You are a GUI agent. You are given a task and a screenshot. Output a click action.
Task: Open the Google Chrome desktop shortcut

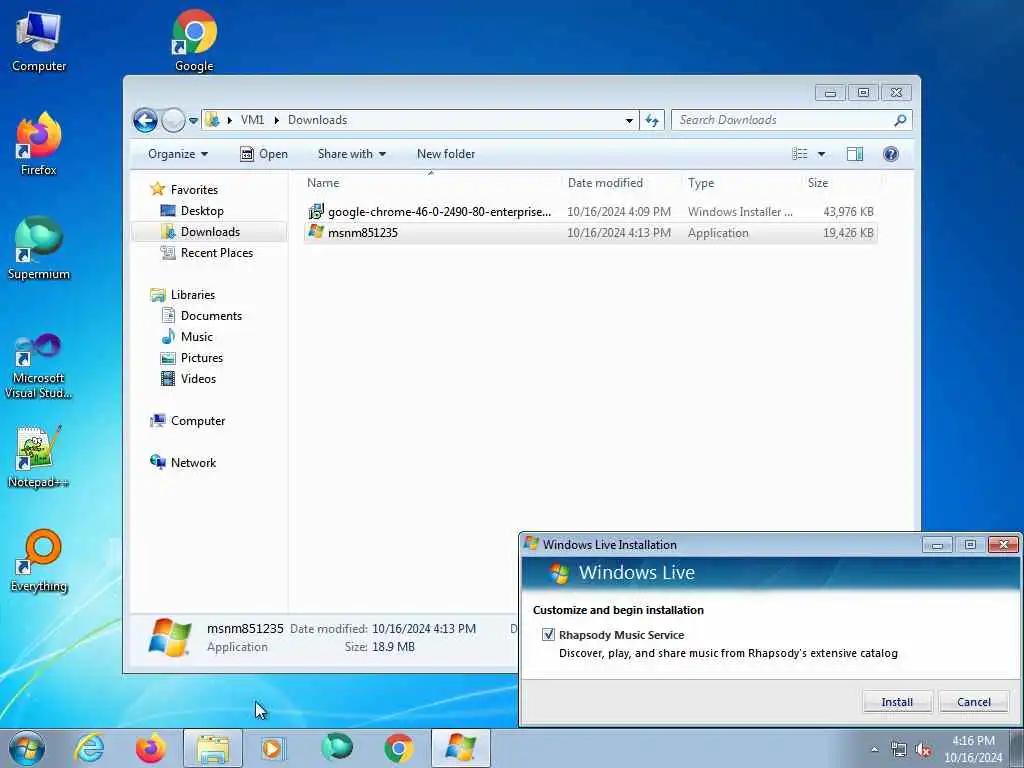click(194, 41)
